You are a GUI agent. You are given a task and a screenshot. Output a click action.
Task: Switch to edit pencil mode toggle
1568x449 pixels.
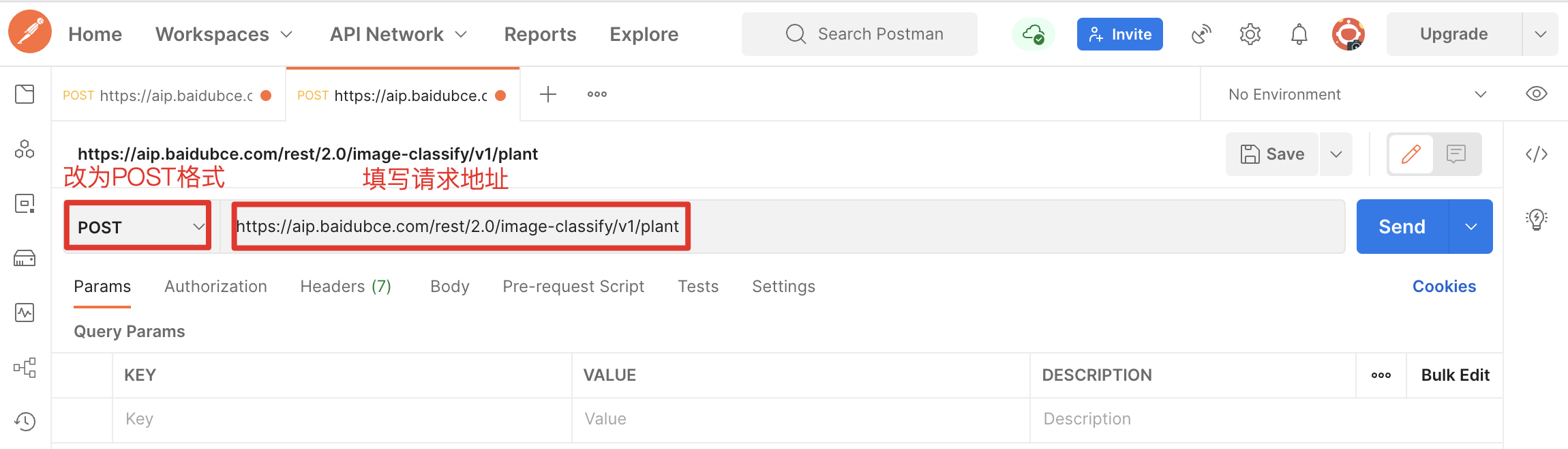[1411, 154]
